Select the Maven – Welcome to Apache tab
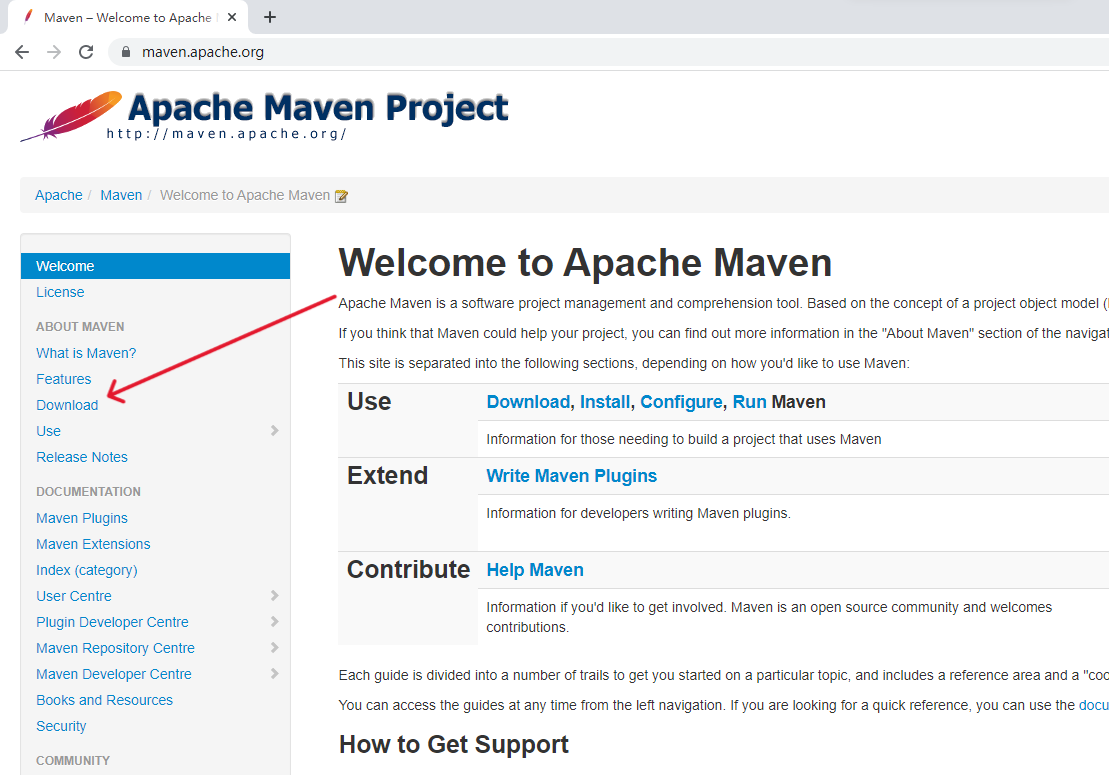Viewport: 1109px width, 775px height. tap(127, 17)
